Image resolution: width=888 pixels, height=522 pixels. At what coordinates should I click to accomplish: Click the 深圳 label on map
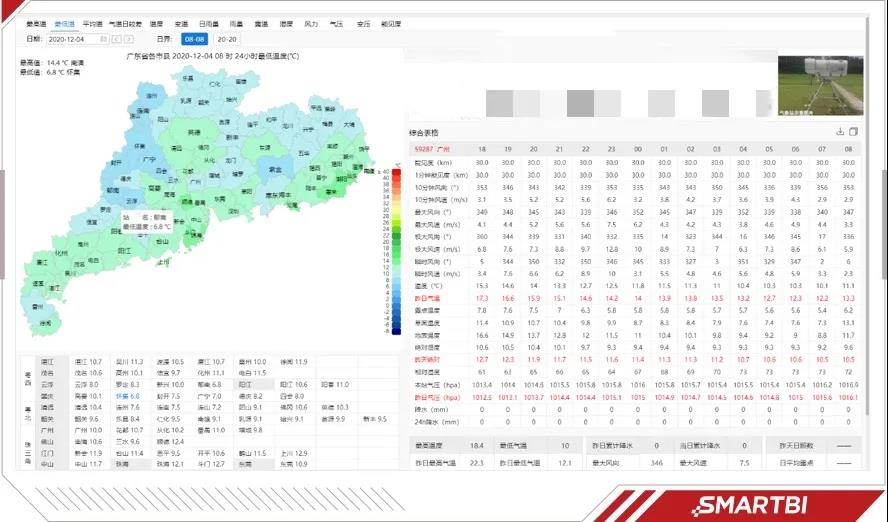234,211
